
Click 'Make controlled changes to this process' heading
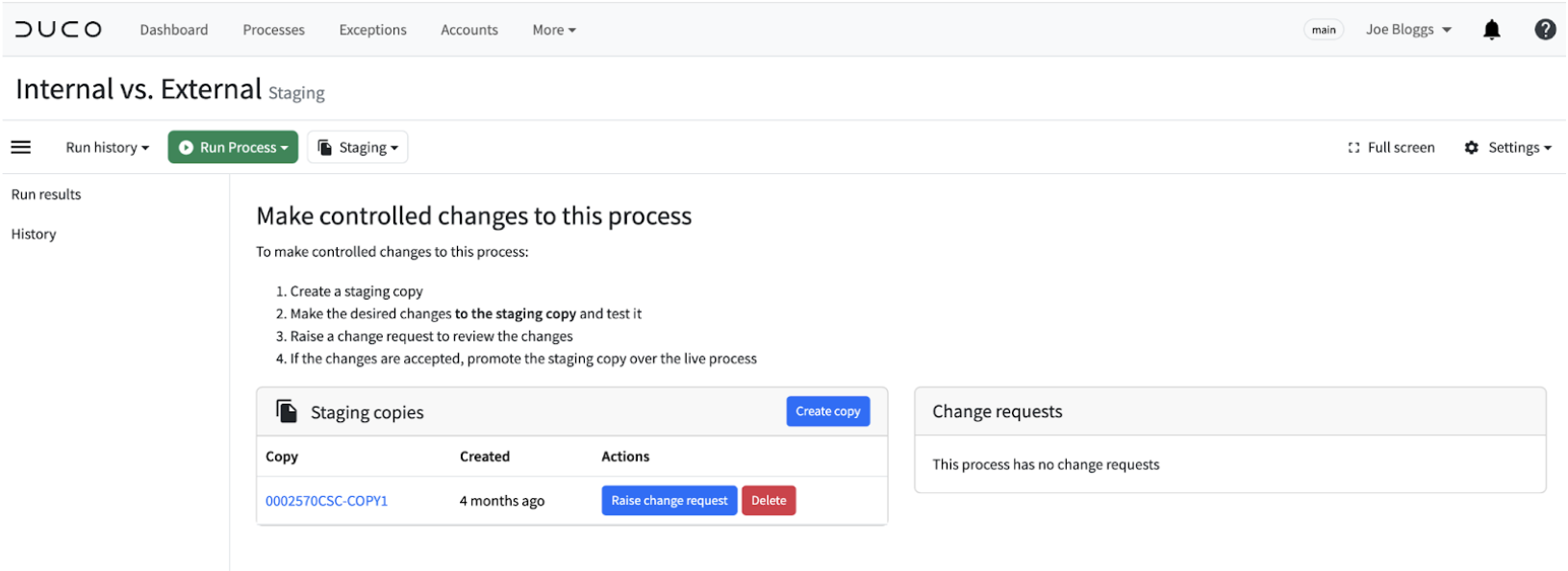(x=474, y=215)
